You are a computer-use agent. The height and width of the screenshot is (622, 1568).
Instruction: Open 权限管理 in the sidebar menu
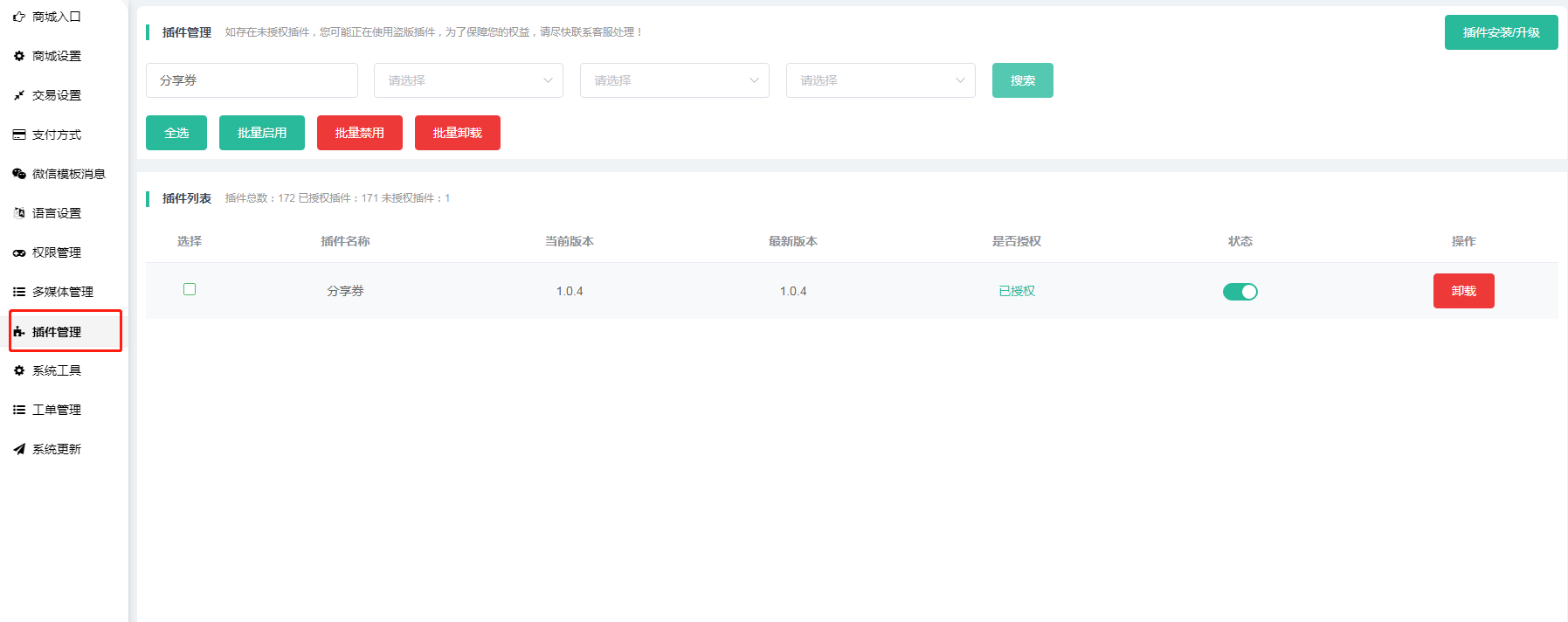click(x=57, y=252)
